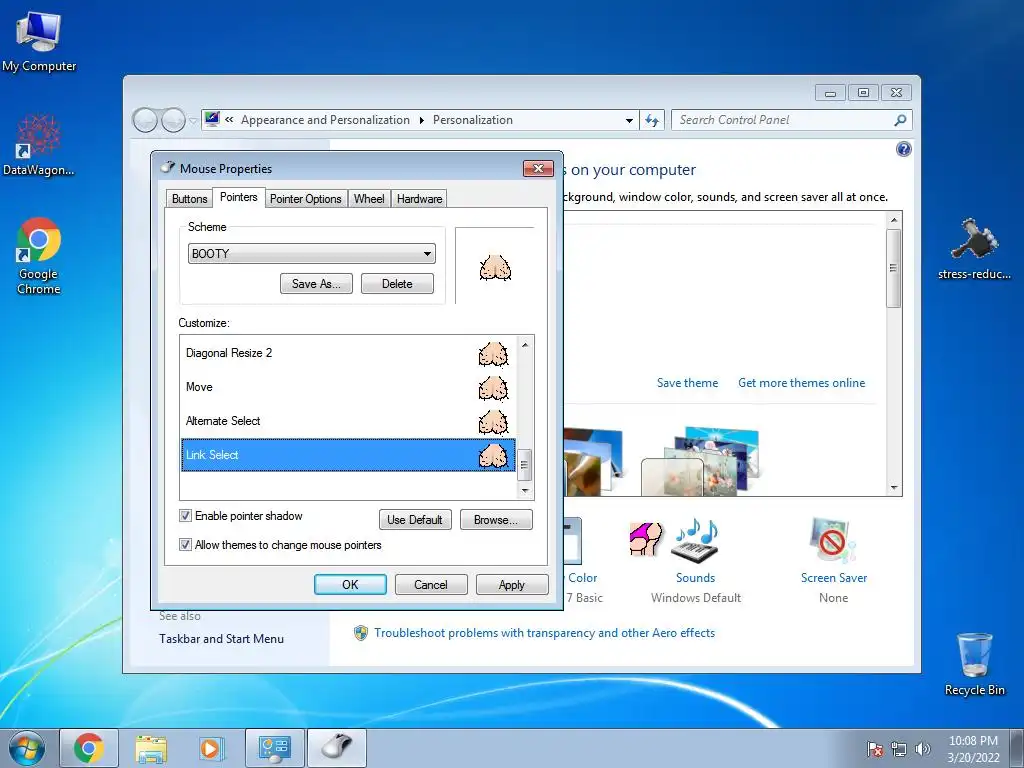The height and width of the screenshot is (768, 1024).
Task: Select Diagonal Resize 2 pointer row
Action: pyautogui.click(x=348, y=353)
